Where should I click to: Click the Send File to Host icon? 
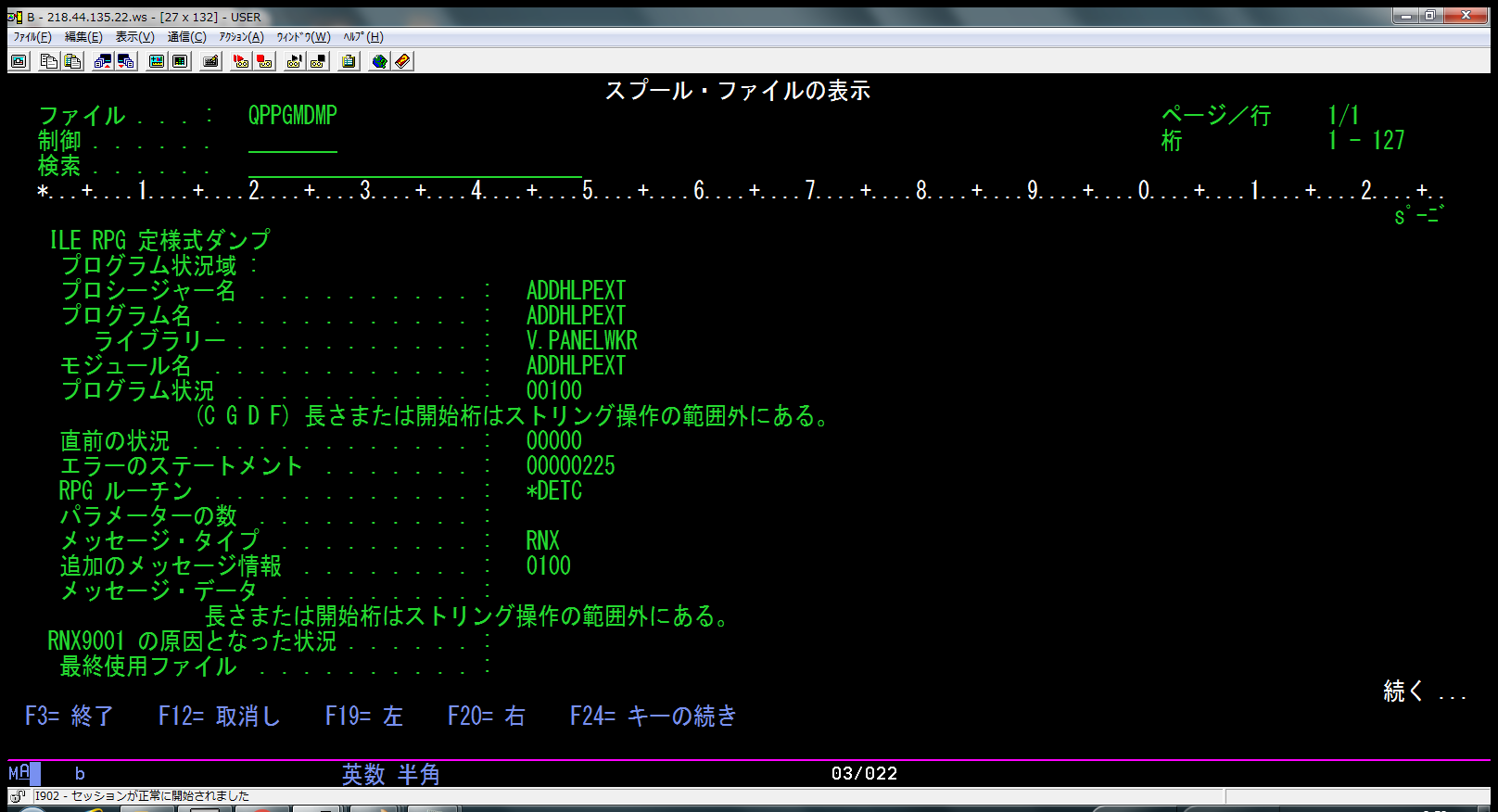(103, 61)
